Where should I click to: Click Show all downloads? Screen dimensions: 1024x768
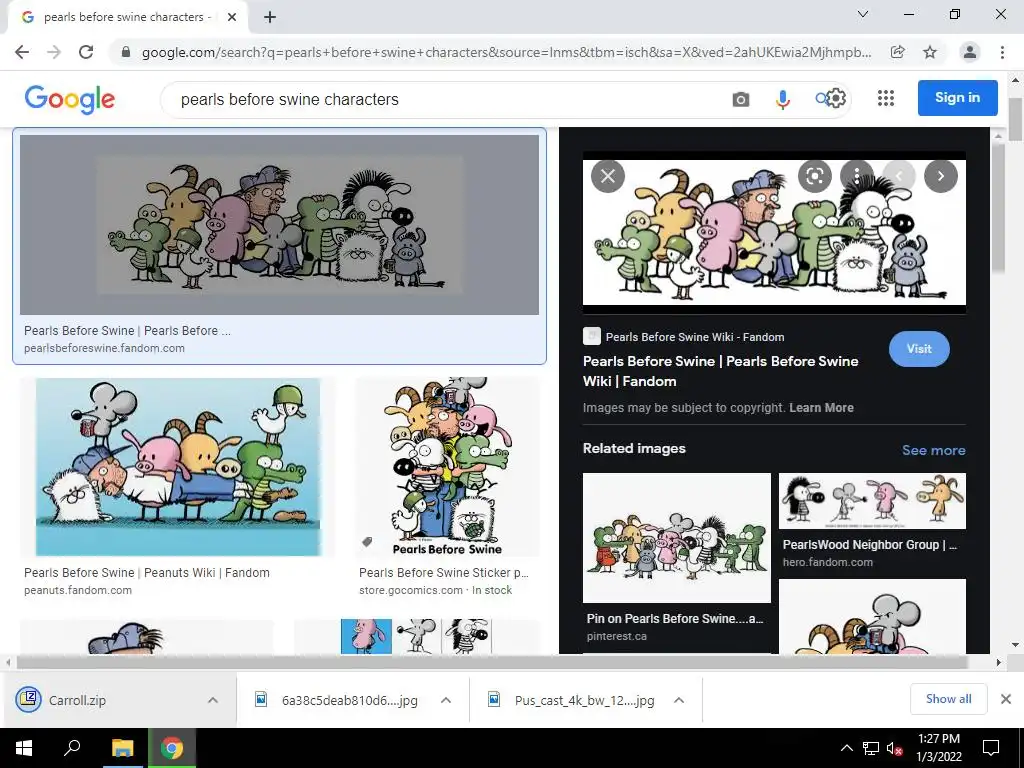[948, 699]
